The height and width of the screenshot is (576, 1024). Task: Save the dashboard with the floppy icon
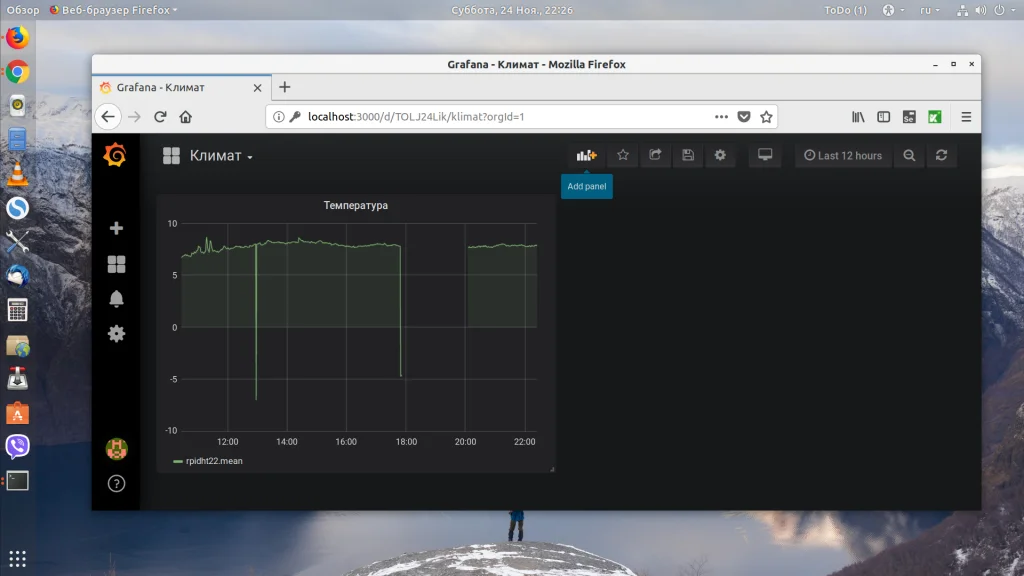[688, 155]
